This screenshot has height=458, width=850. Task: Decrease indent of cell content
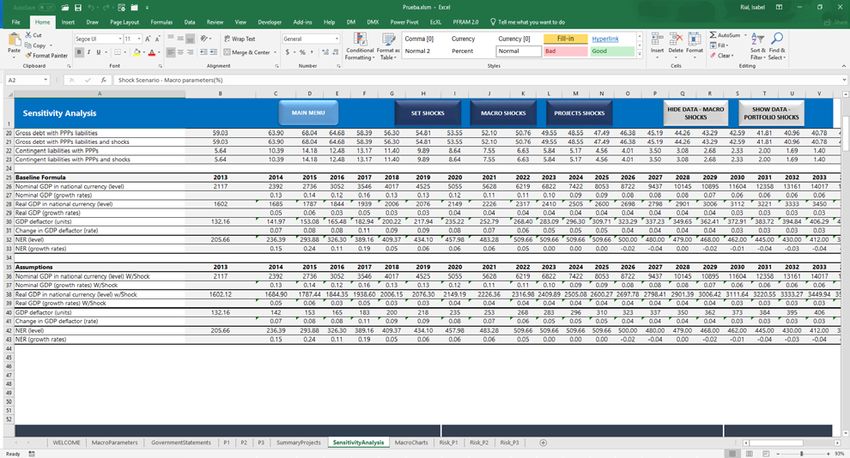pos(203,53)
